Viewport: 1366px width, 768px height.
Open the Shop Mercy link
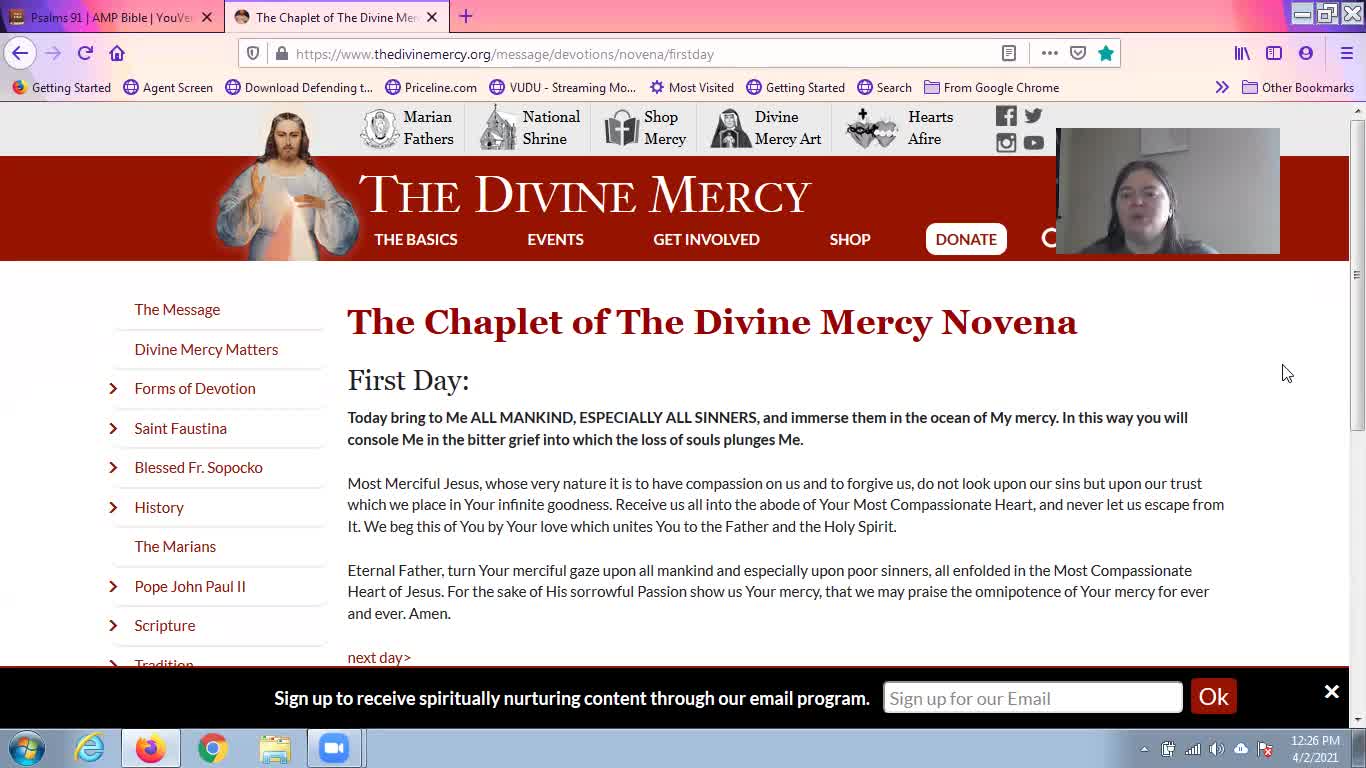645,128
